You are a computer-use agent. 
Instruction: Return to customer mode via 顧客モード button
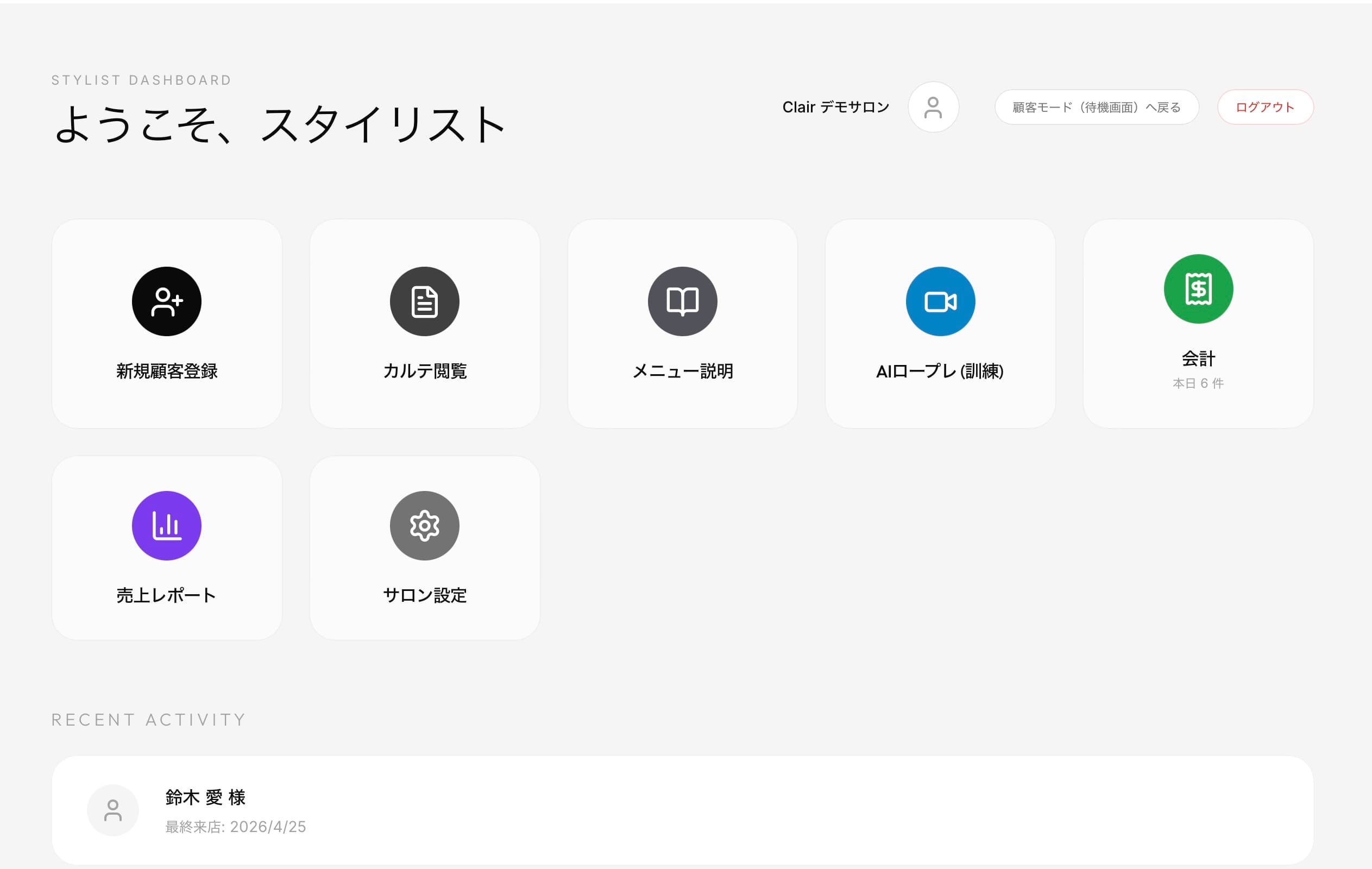[x=1097, y=107]
